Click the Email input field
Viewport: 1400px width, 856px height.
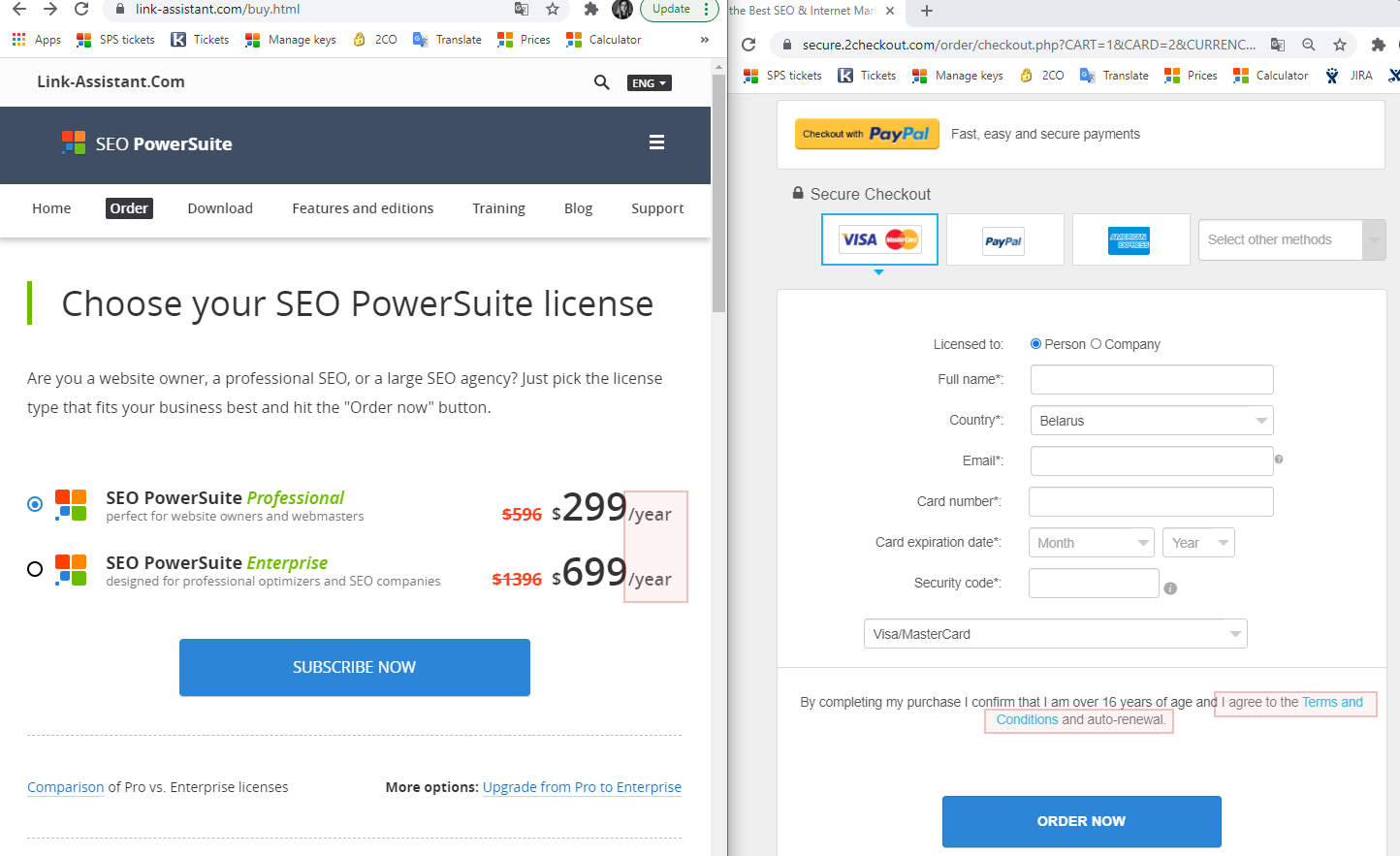tap(1152, 460)
